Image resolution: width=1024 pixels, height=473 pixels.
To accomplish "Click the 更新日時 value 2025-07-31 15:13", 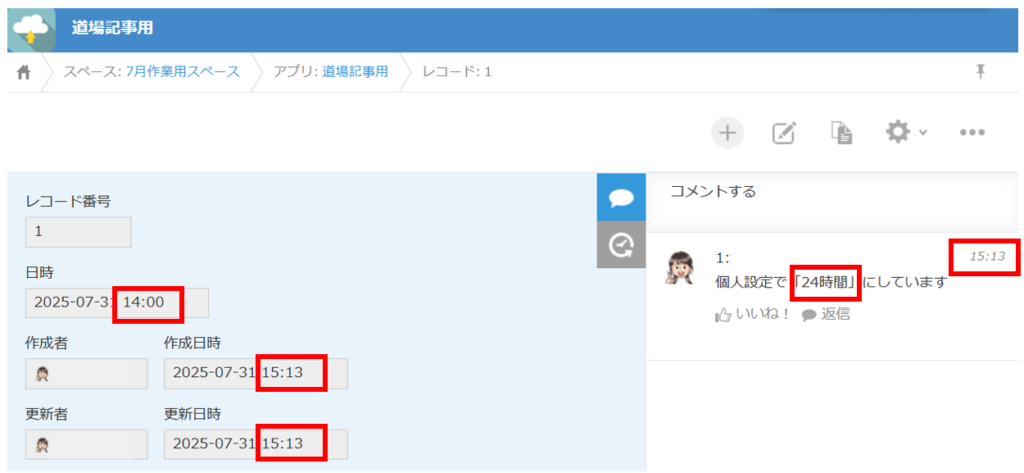I will tap(256, 444).
